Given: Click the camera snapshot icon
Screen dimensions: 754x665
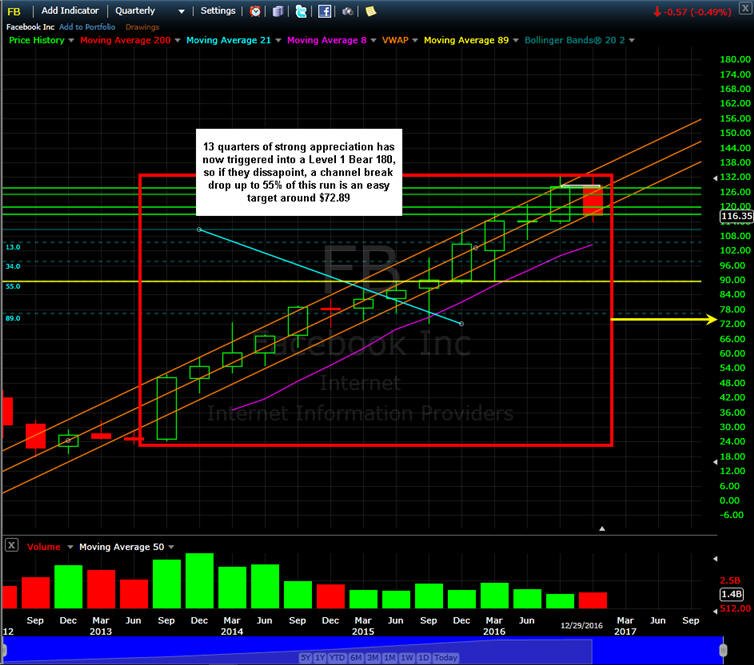Looking at the screenshot, I should 347,11.
